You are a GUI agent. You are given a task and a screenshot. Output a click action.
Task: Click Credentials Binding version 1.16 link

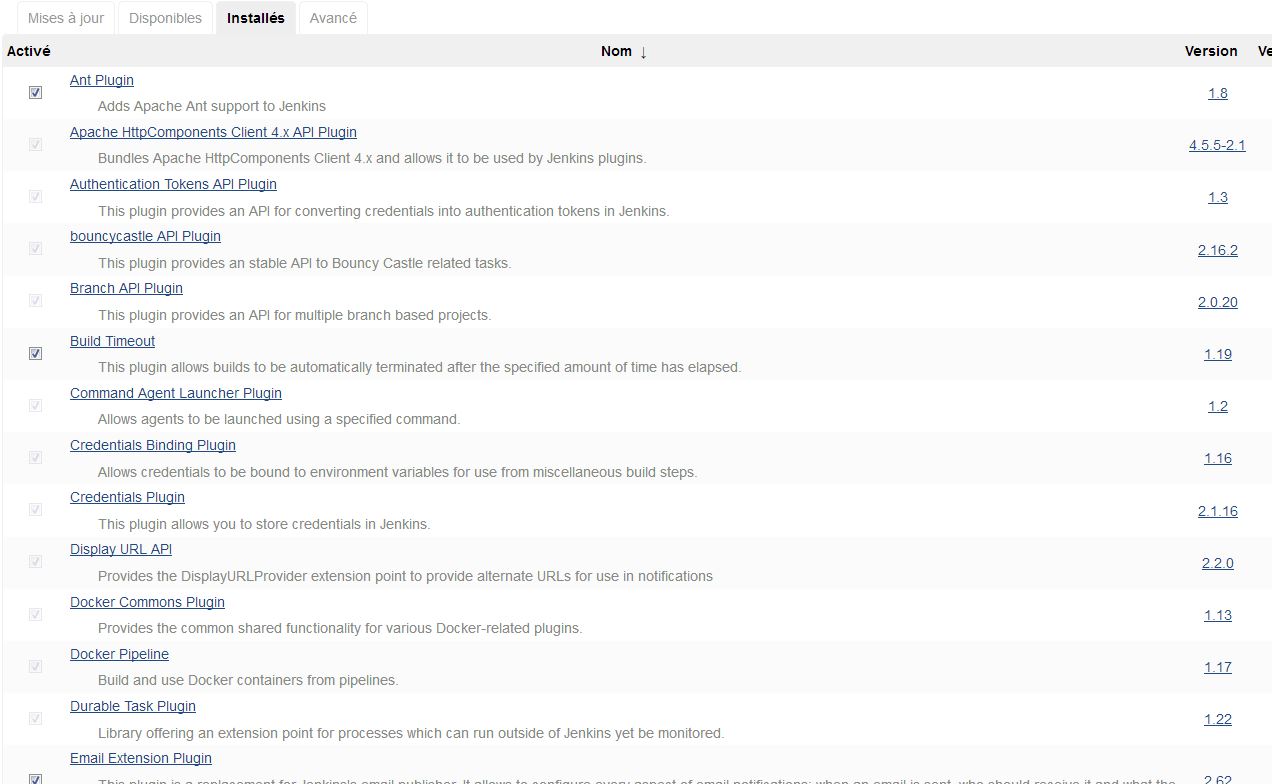1217,458
